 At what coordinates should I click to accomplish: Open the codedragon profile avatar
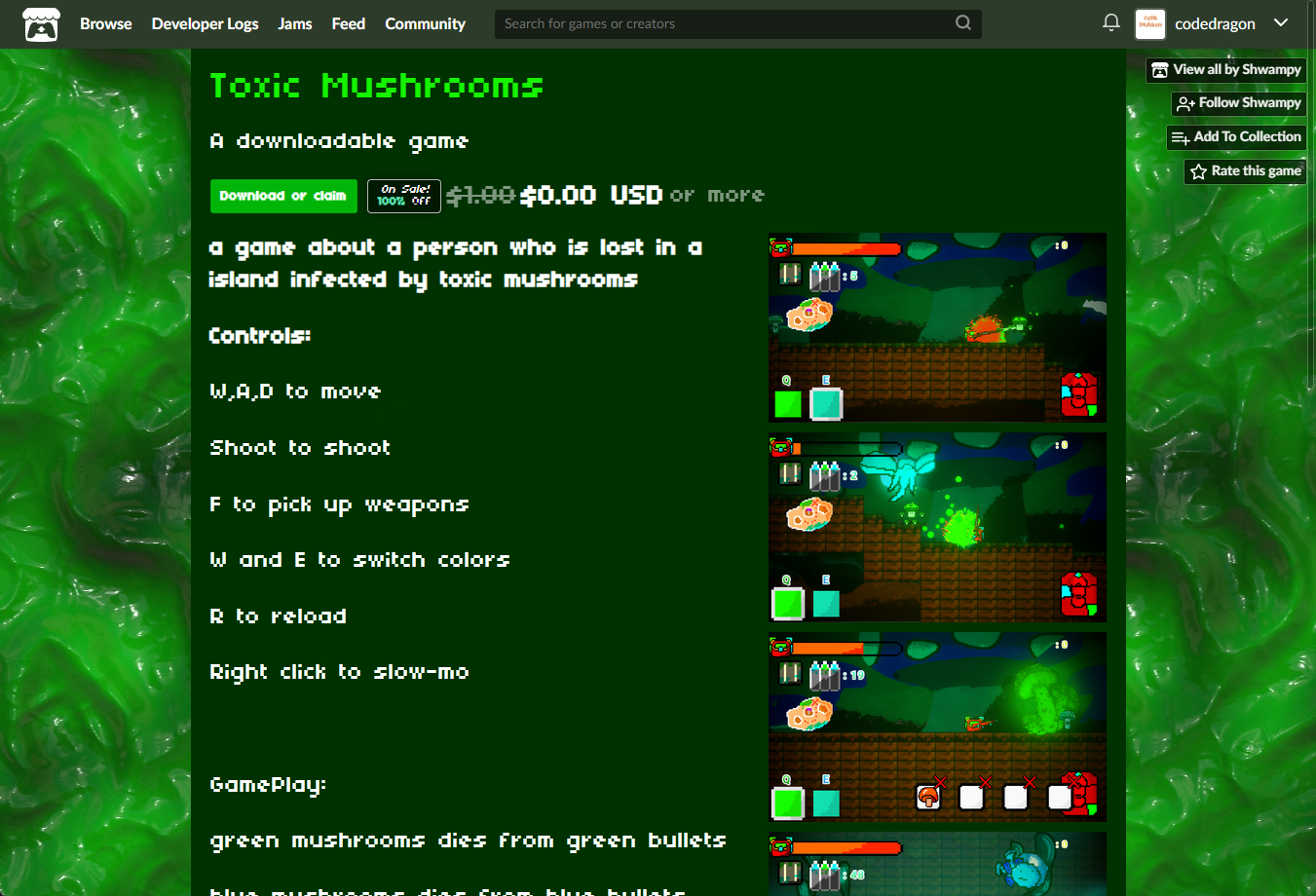tap(1150, 24)
